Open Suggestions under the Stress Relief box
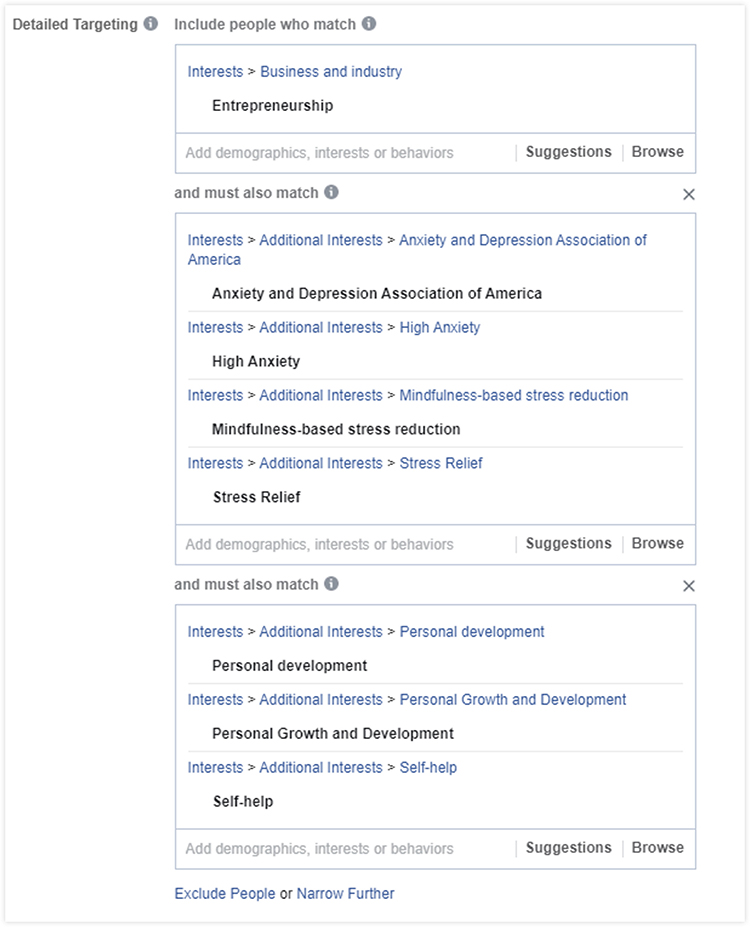 [569, 543]
